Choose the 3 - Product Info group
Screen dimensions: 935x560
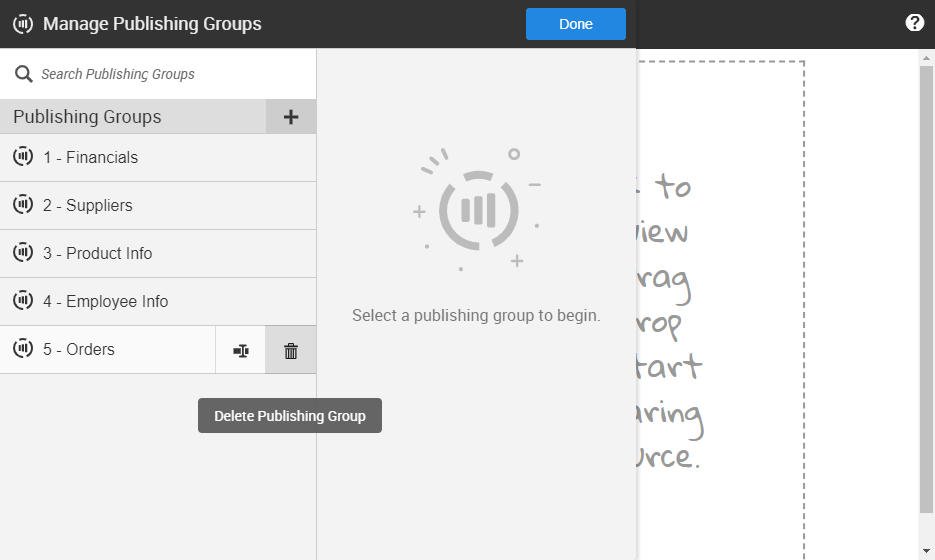97,253
